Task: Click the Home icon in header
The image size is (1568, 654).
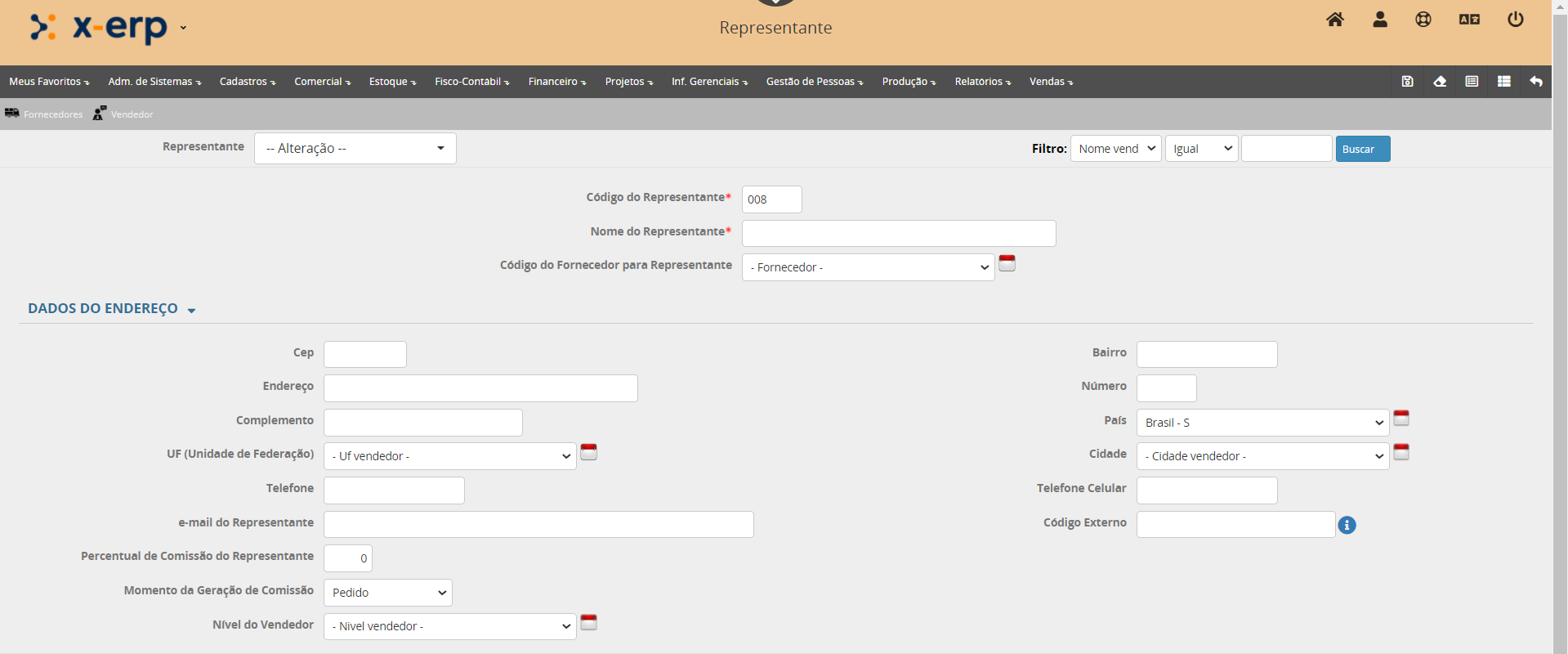Action: click(x=1334, y=20)
